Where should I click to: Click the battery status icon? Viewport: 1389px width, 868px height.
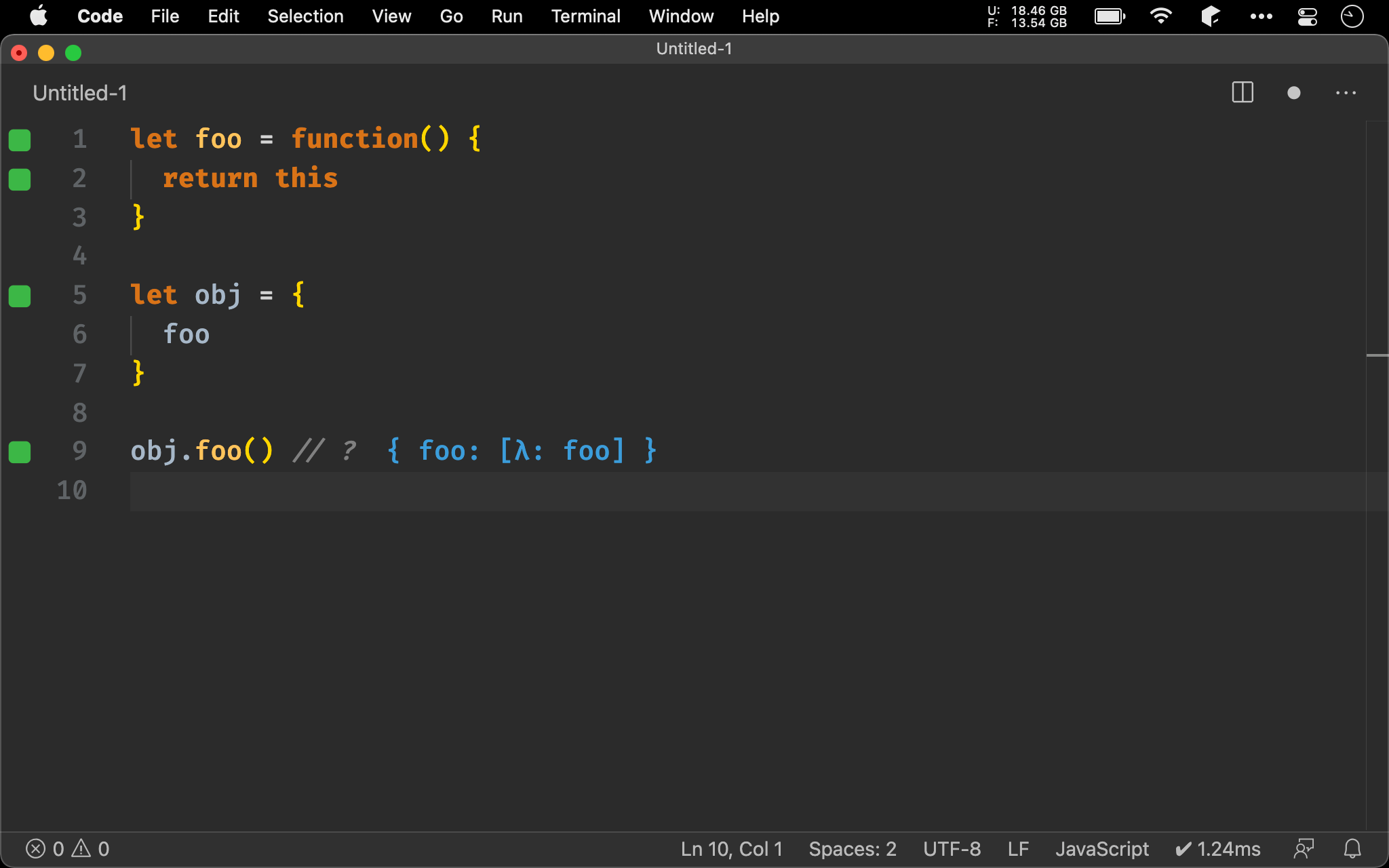1110,14
